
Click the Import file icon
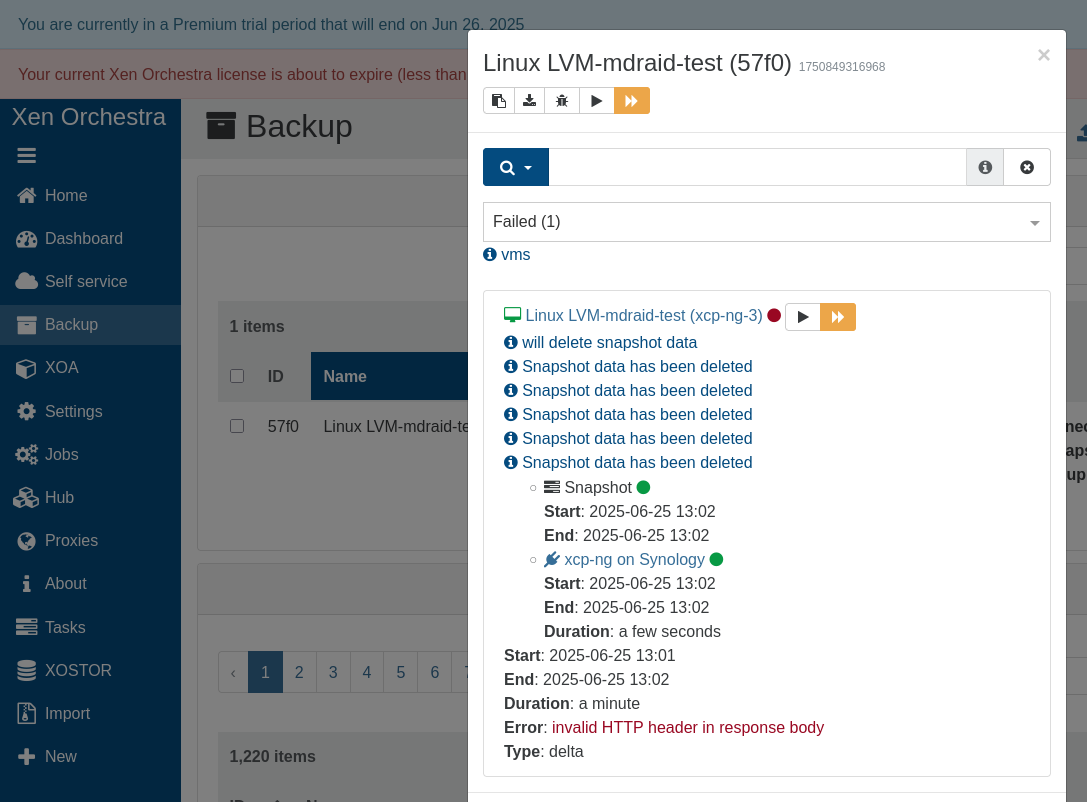[x=26, y=713]
